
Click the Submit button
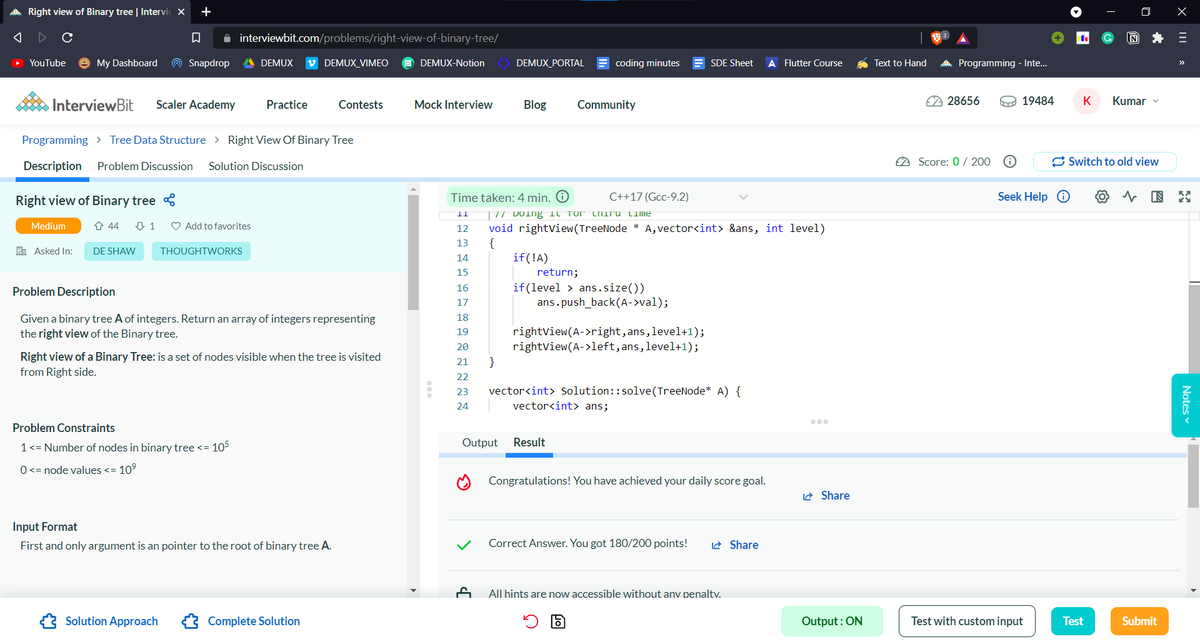pyautogui.click(x=1139, y=621)
